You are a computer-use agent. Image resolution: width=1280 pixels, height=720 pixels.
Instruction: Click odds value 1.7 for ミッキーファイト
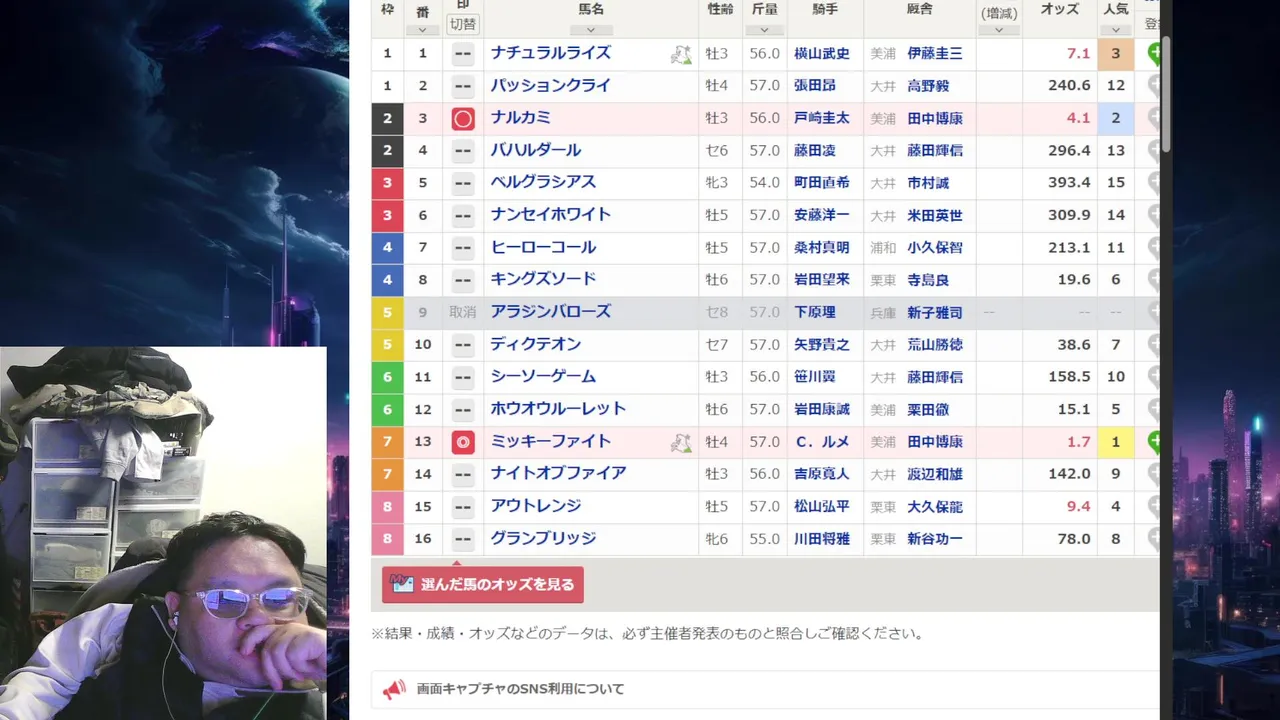pos(1079,441)
